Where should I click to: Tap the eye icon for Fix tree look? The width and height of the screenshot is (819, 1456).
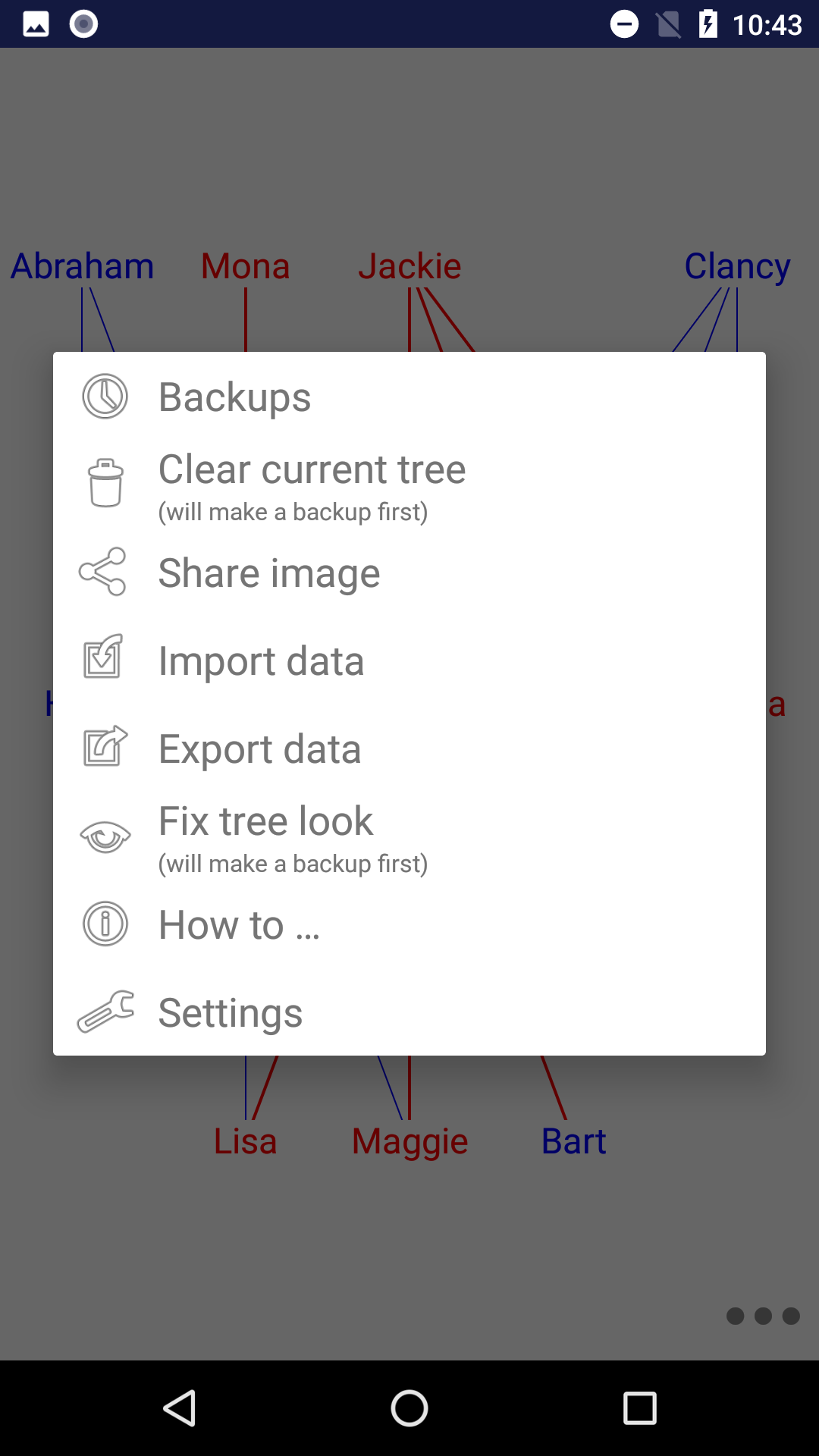tap(105, 836)
